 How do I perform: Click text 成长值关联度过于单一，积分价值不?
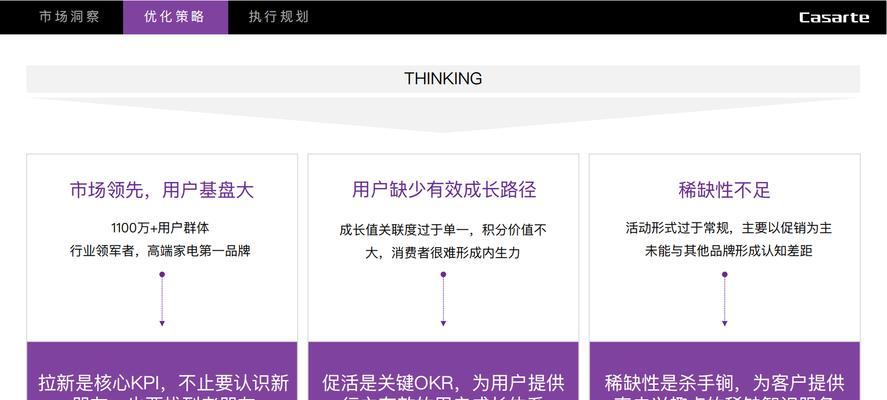(443, 230)
